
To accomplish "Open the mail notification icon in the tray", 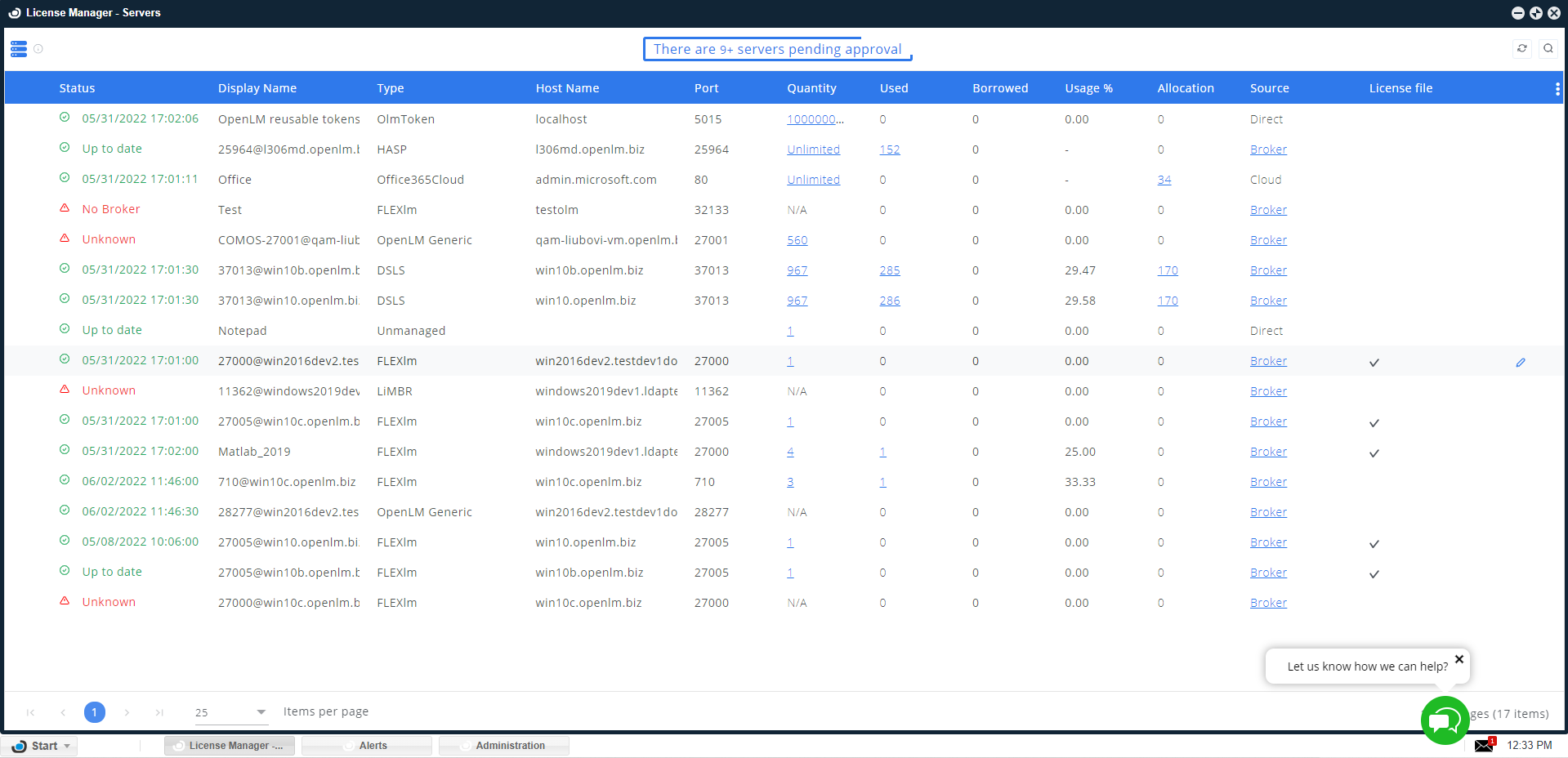I will tap(1484, 745).
